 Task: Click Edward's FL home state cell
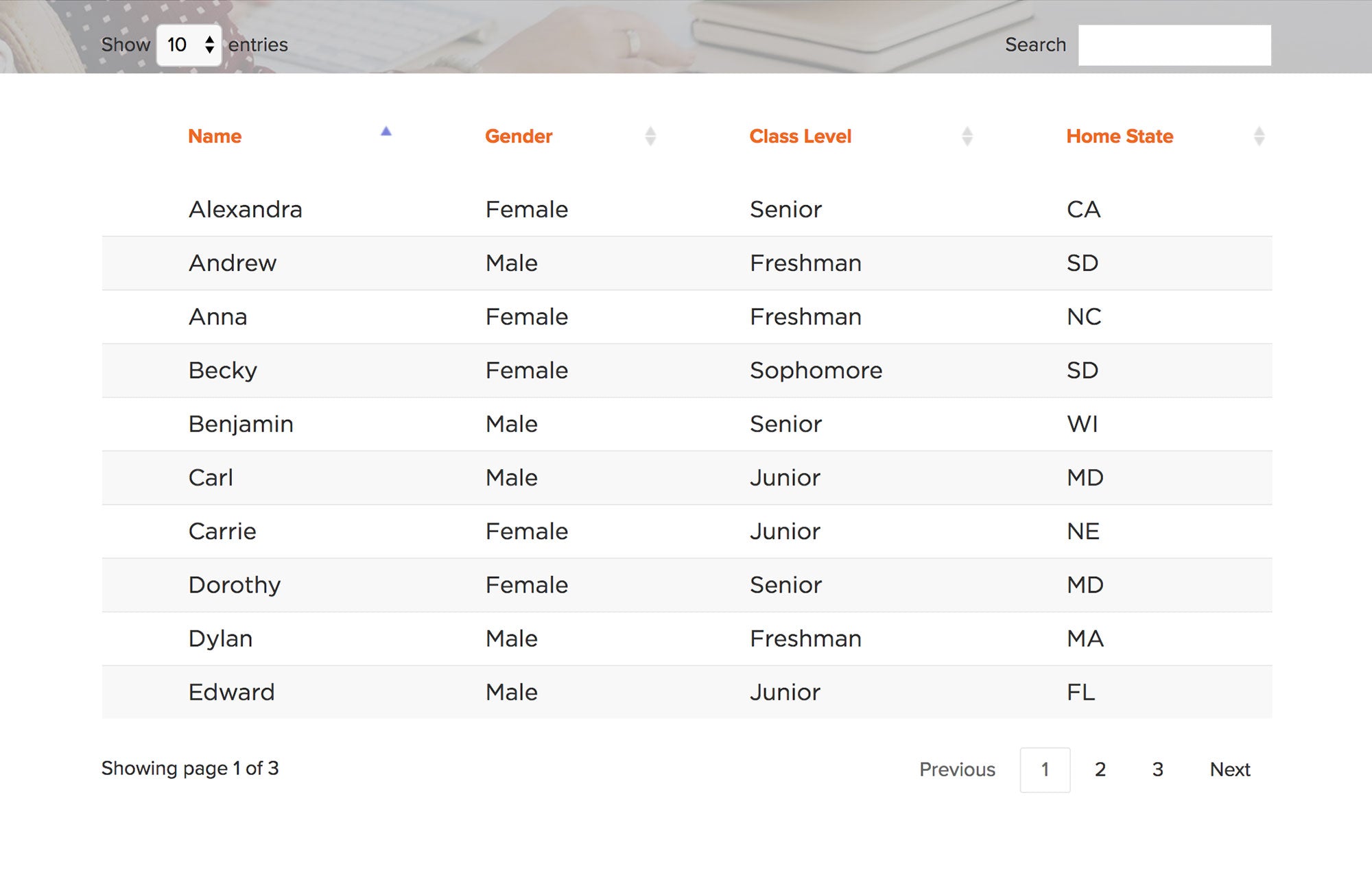[1080, 692]
